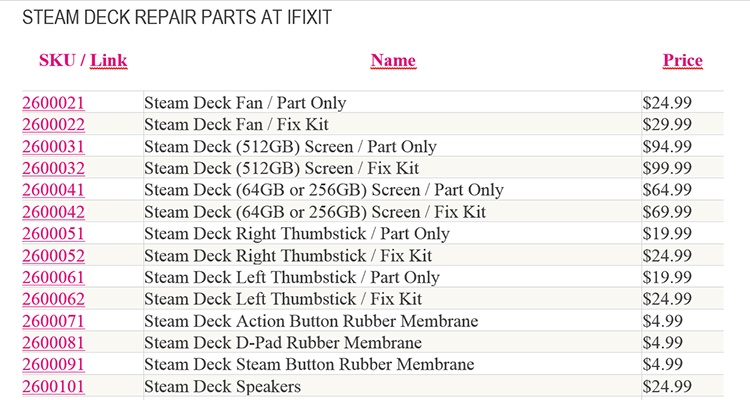The image size is (750, 400).
Task: Click the $94.99 price cell
Action: tap(667, 146)
